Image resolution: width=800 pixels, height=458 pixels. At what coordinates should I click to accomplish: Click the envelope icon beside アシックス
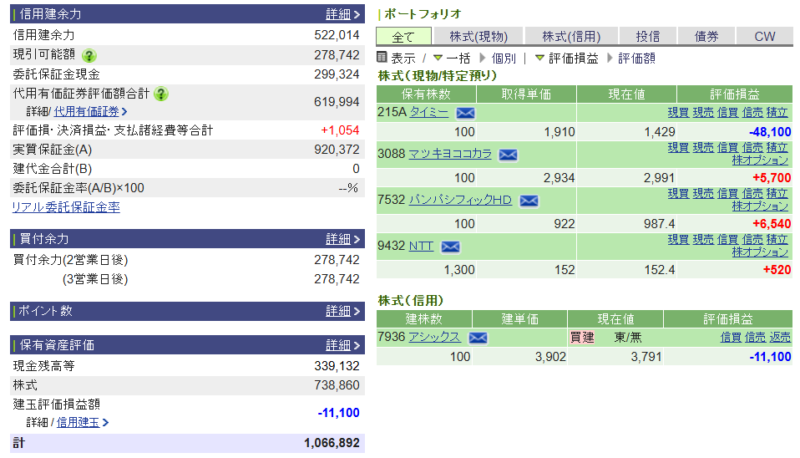point(478,338)
